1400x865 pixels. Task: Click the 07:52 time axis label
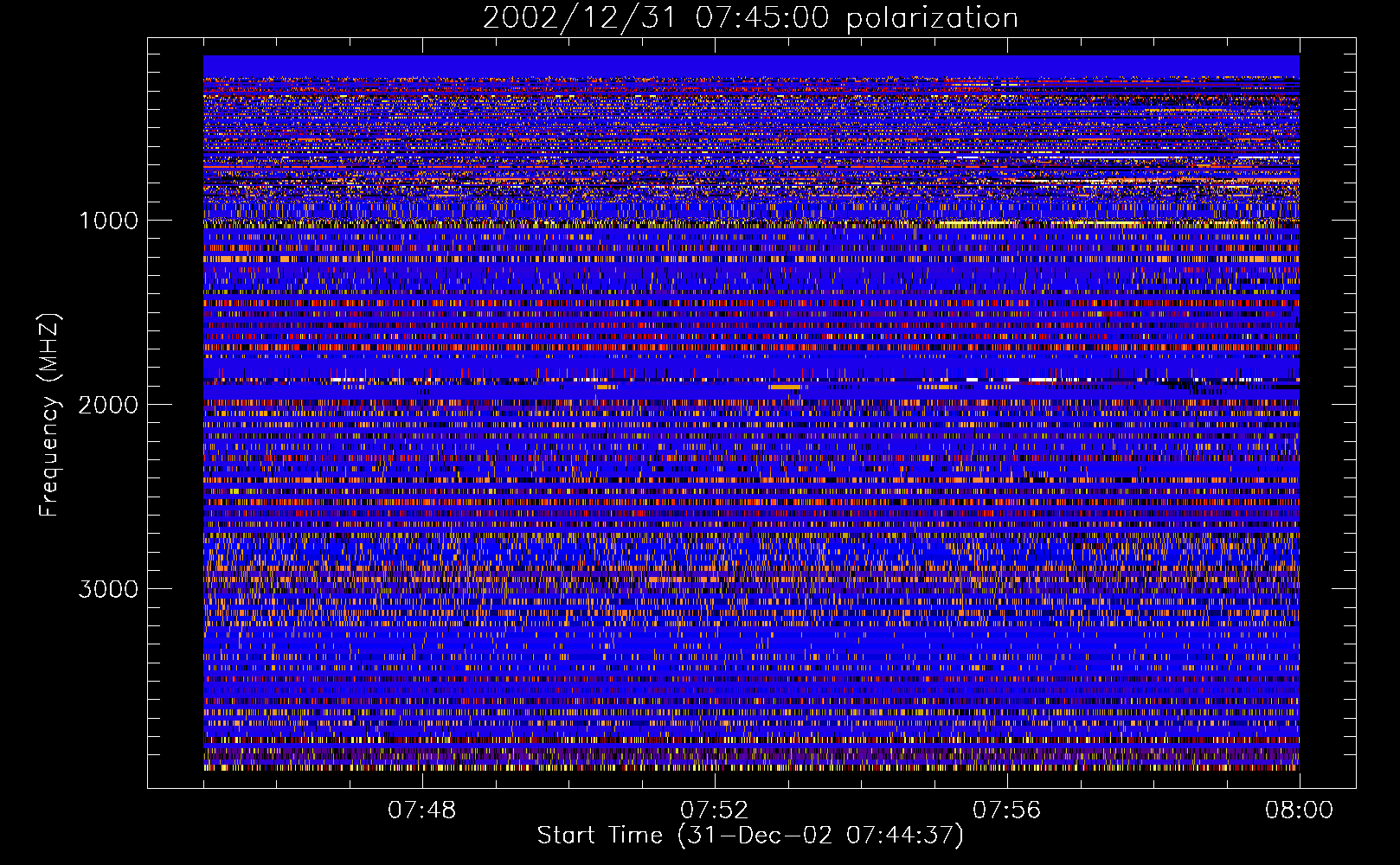(x=714, y=811)
